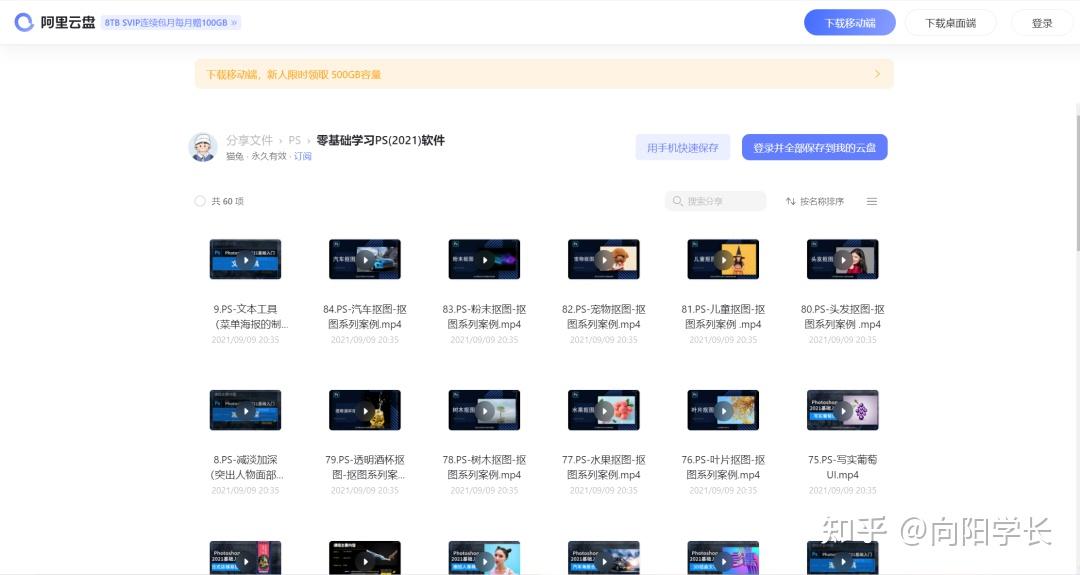The height and width of the screenshot is (575, 1080).
Task: Select file name 76.PS-叶片抠图-抠图系列案例.mp4
Action: (723, 468)
